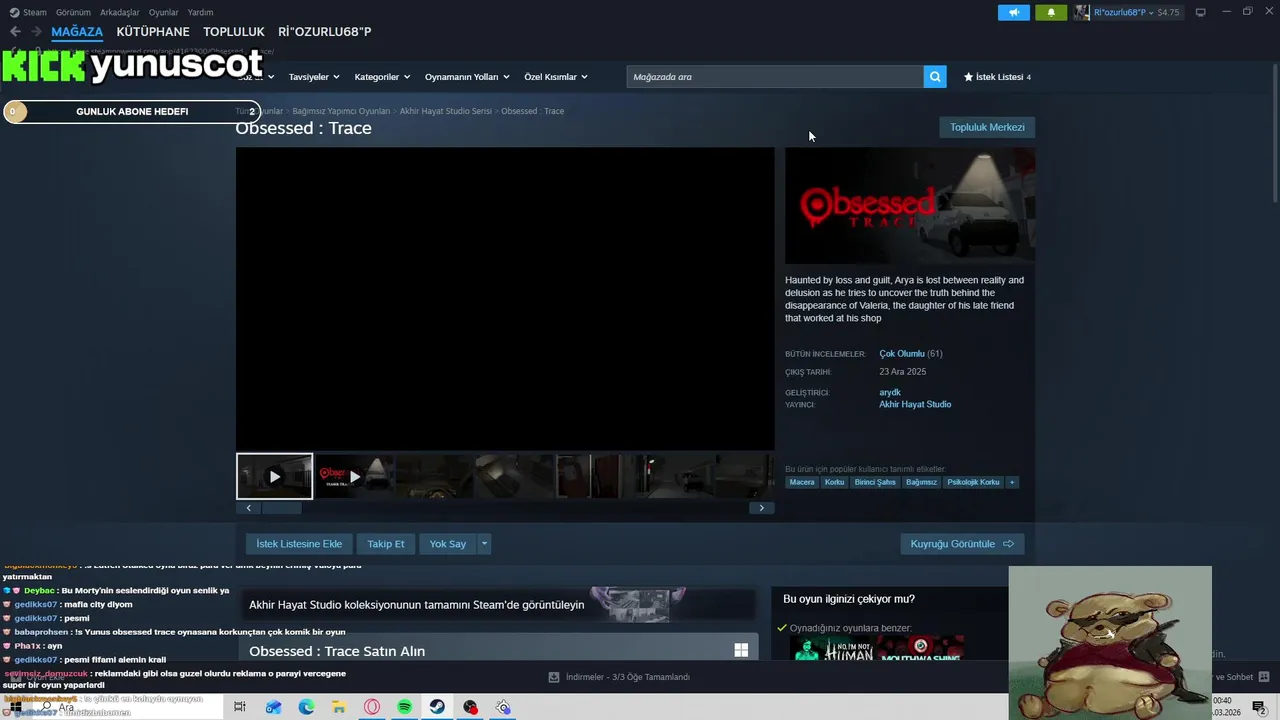This screenshot has width=1280, height=720.
Task: Open the Arkadaşlar menu
Action: coord(120,12)
